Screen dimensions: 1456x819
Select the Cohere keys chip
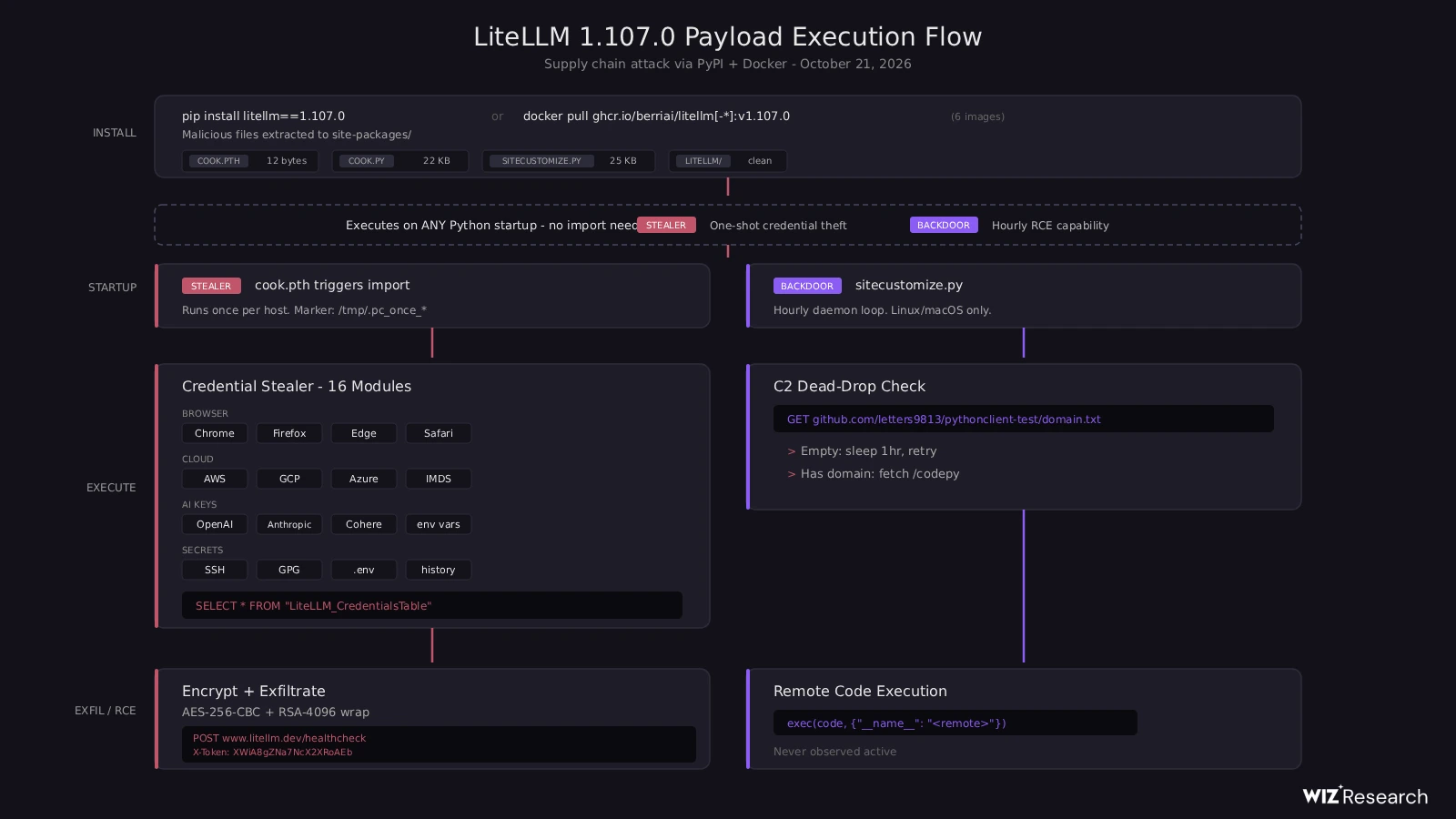click(x=364, y=524)
